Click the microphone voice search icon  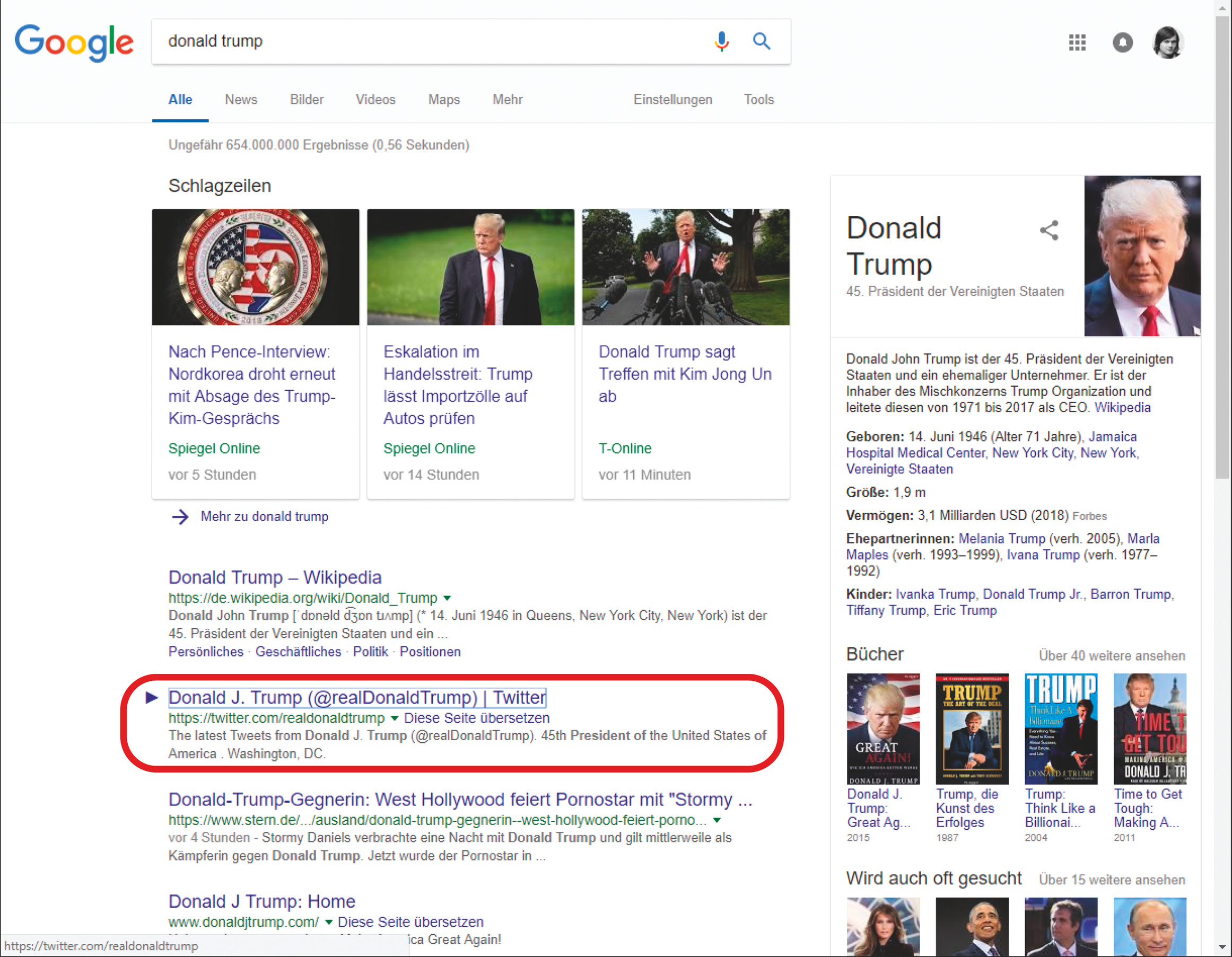(721, 41)
